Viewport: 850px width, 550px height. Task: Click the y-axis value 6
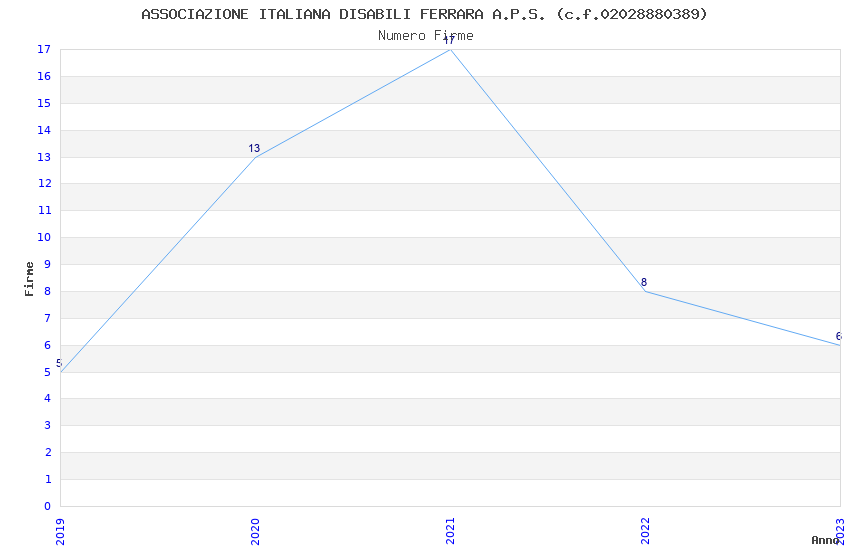pyautogui.click(x=48, y=345)
